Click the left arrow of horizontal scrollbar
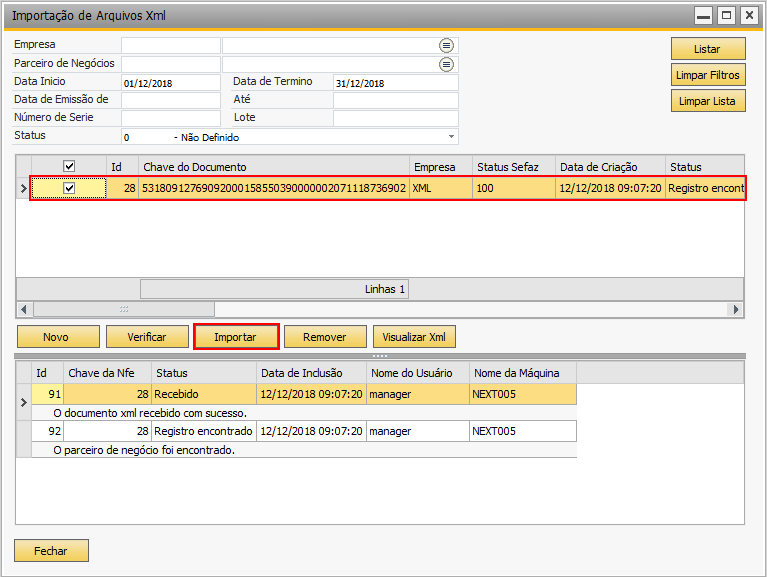The image size is (767, 577). point(23,309)
